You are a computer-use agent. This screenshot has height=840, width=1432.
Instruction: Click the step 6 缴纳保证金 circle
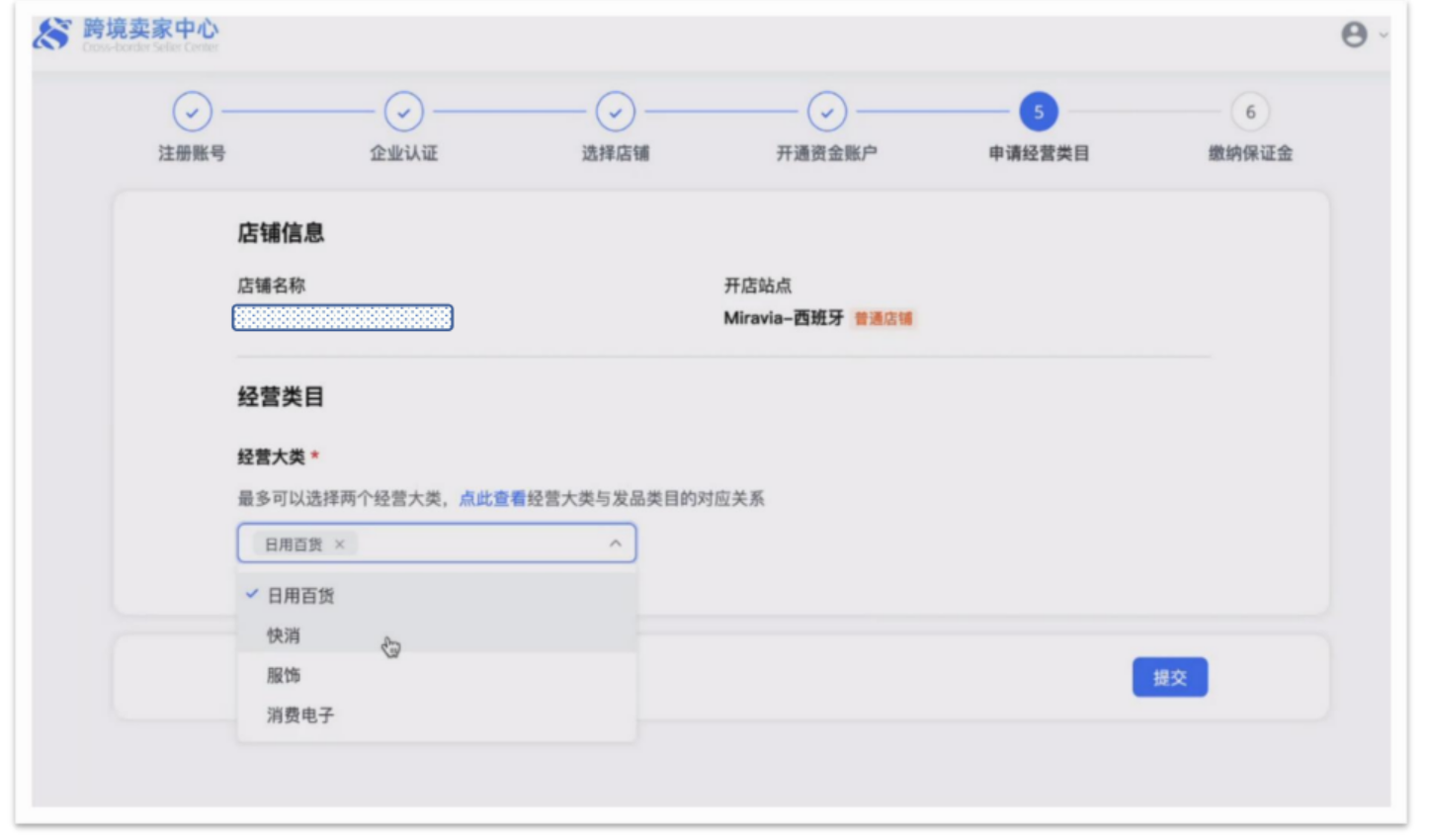(x=1250, y=113)
